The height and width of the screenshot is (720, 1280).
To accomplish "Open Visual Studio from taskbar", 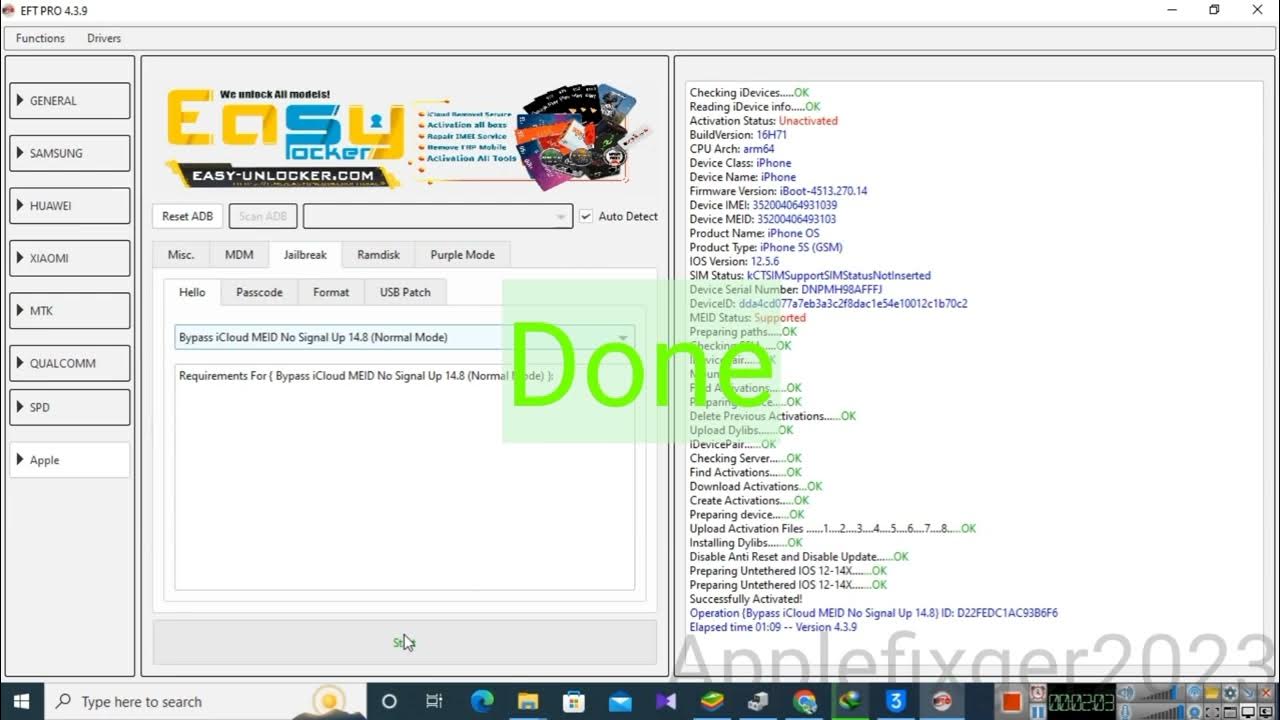I will tap(665, 701).
